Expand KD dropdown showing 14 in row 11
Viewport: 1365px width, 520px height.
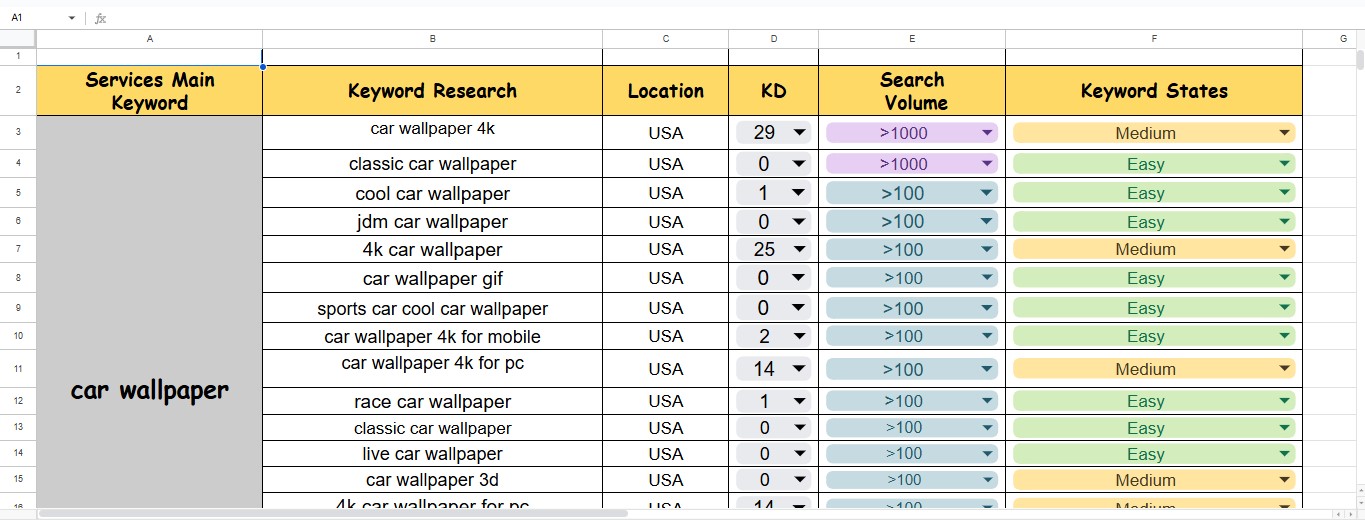coord(799,369)
